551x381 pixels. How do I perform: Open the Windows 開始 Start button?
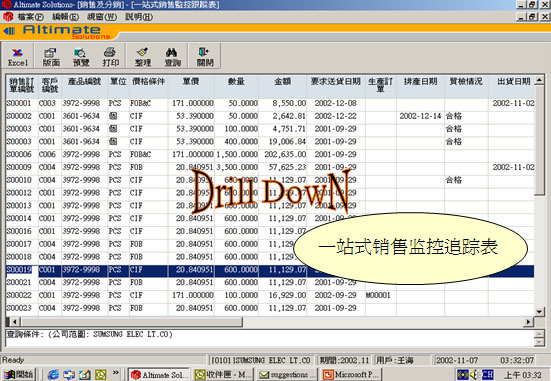pos(19,375)
